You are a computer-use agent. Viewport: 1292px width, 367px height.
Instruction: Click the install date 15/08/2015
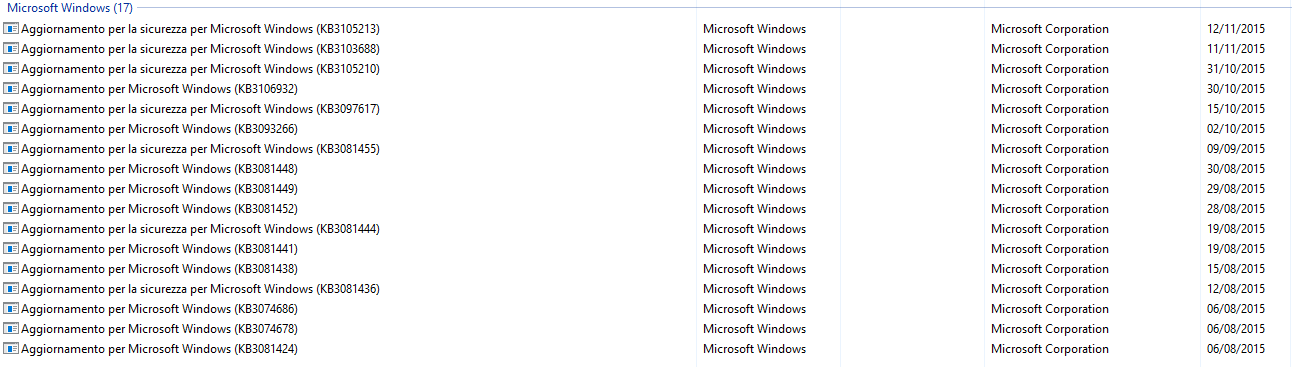1236,269
